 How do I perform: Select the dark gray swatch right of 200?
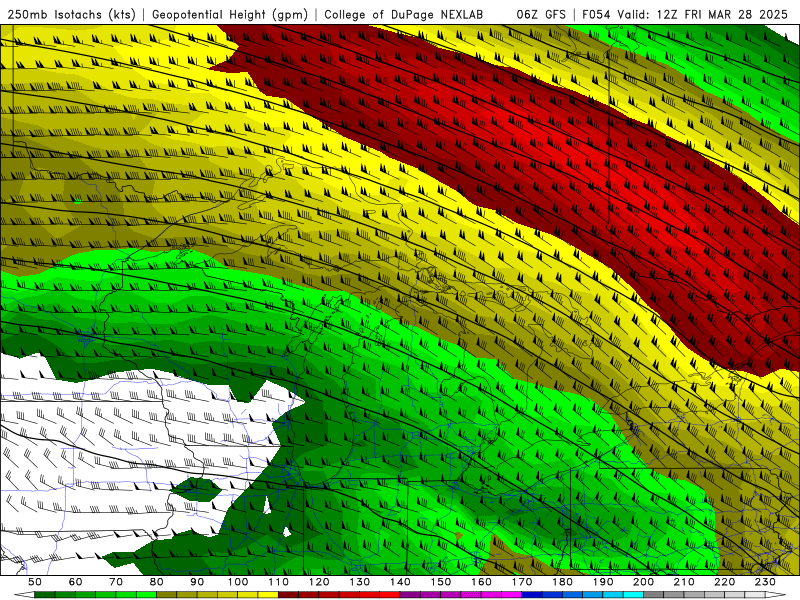pyautogui.click(x=654, y=595)
